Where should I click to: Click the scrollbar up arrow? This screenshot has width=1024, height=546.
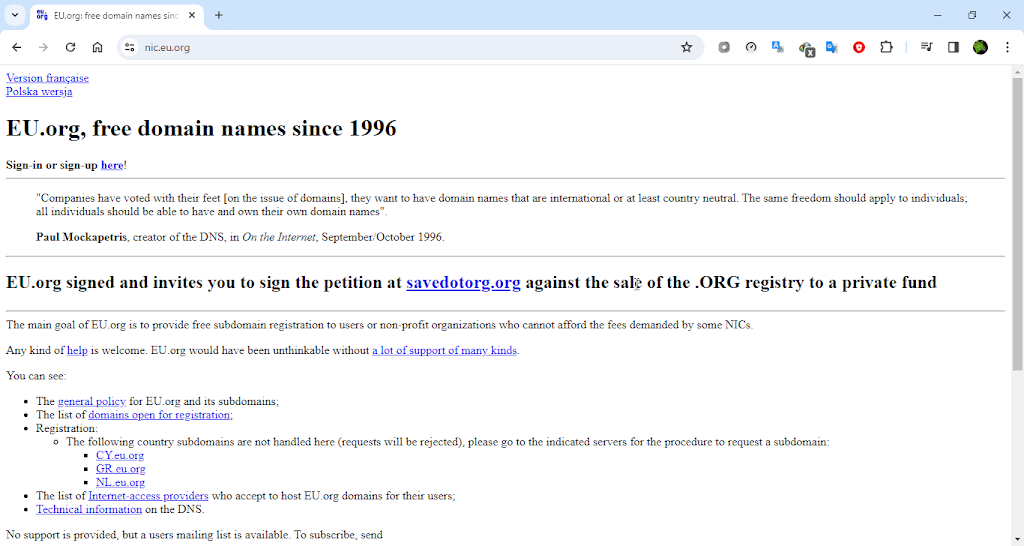(1017, 71)
